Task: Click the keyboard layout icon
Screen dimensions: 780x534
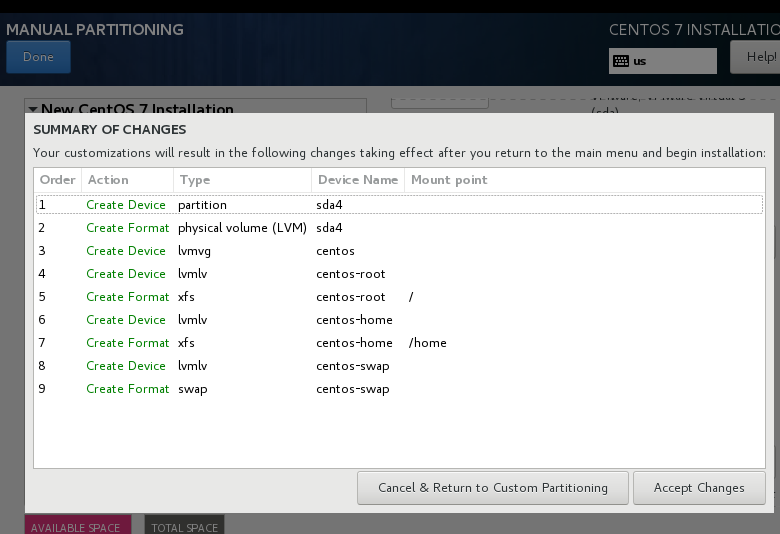Action: pos(621,61)
